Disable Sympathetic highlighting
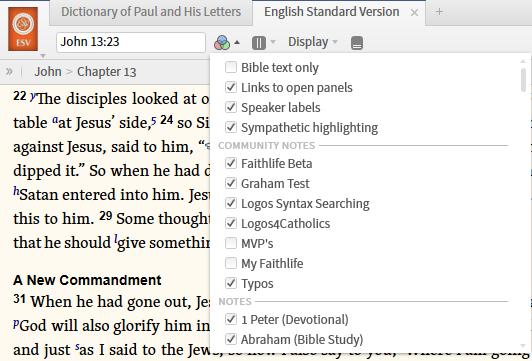The image size is (532, 361). tap(231, 127)
